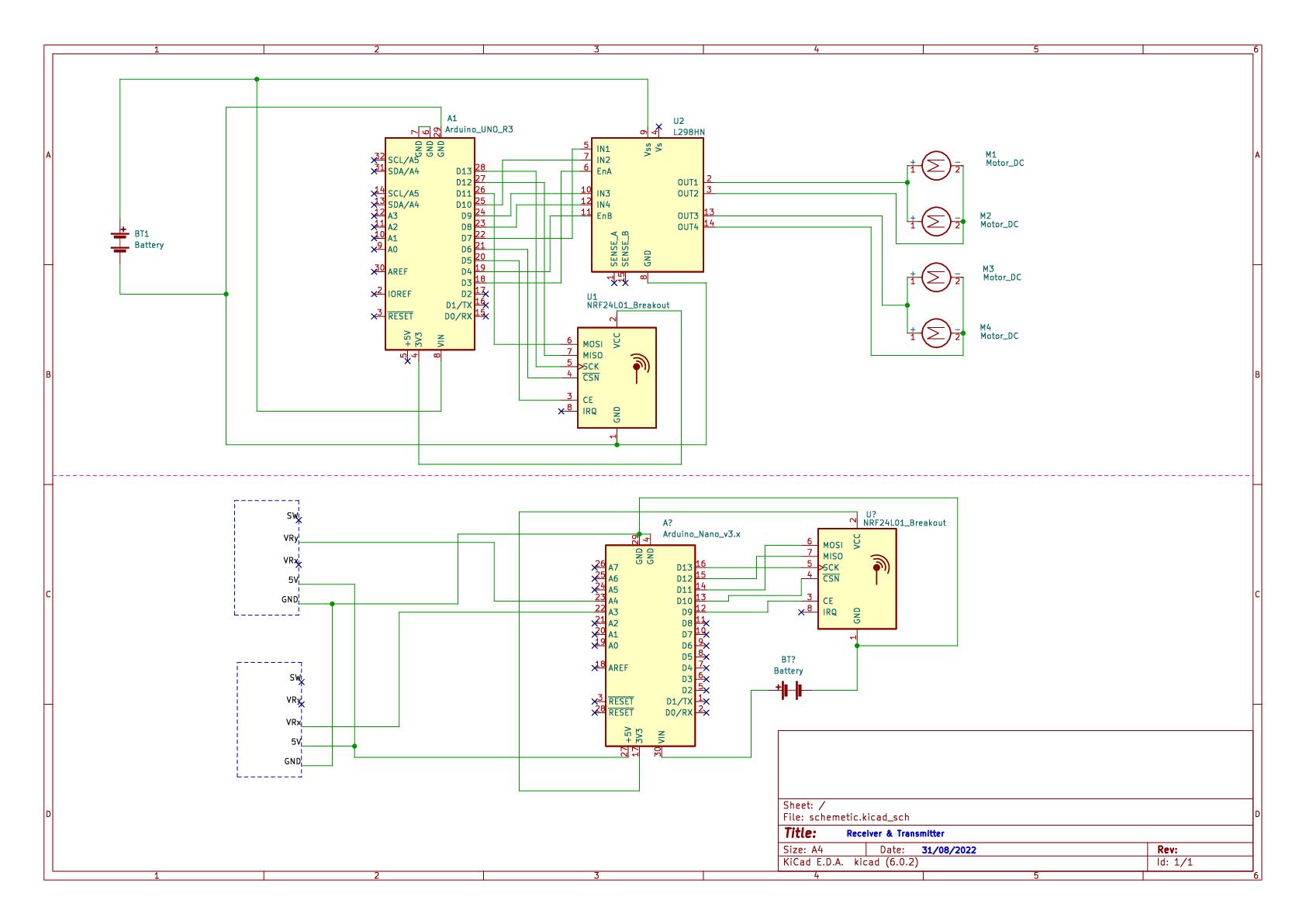The width and height of the screenshot is (1306, 924).
Task: Click the Arduino_UNO_R3 label text
Action: 479,129
